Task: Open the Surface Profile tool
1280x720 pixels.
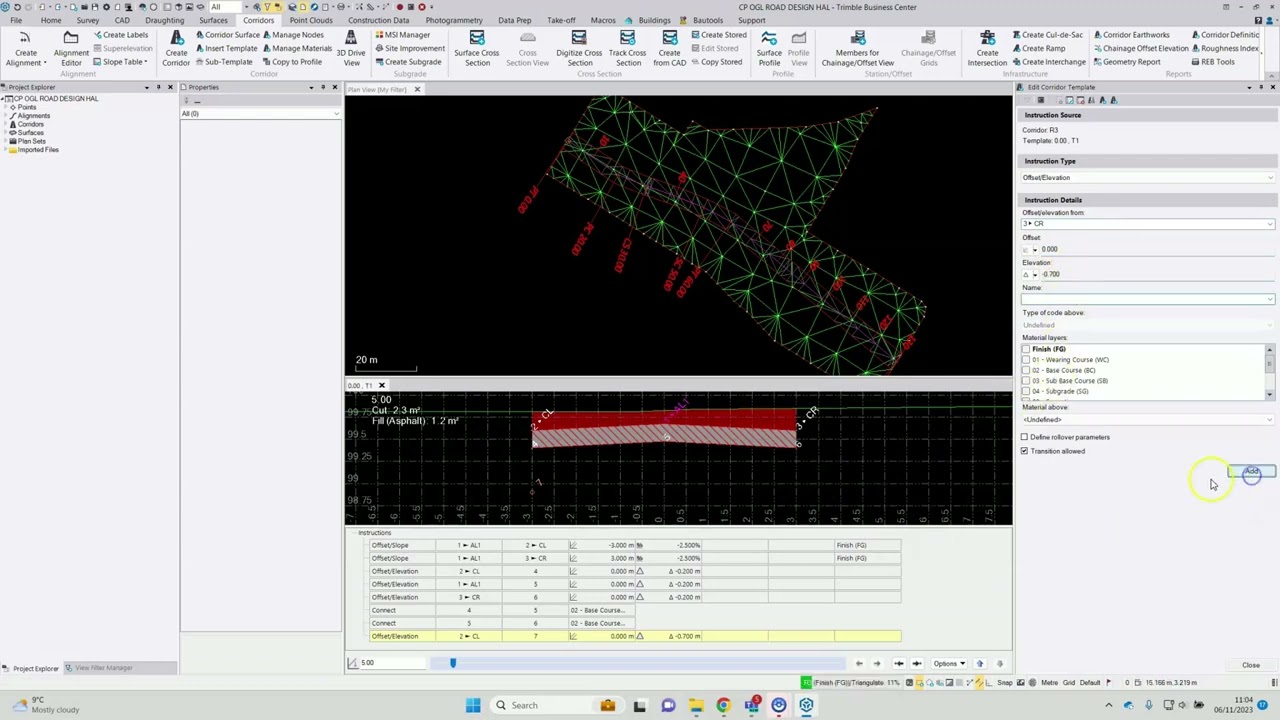Action: point(769,48)
